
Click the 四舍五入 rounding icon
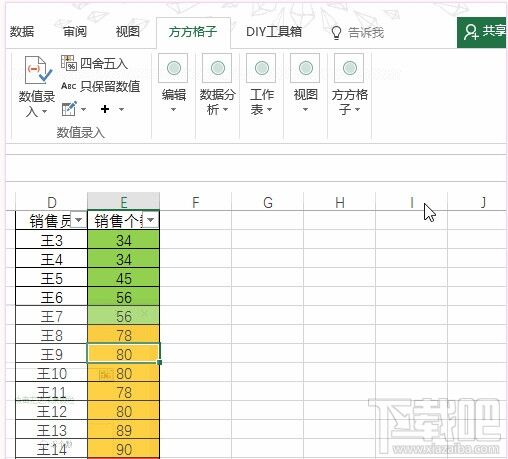pyautogui.click(x=69, y=63)
